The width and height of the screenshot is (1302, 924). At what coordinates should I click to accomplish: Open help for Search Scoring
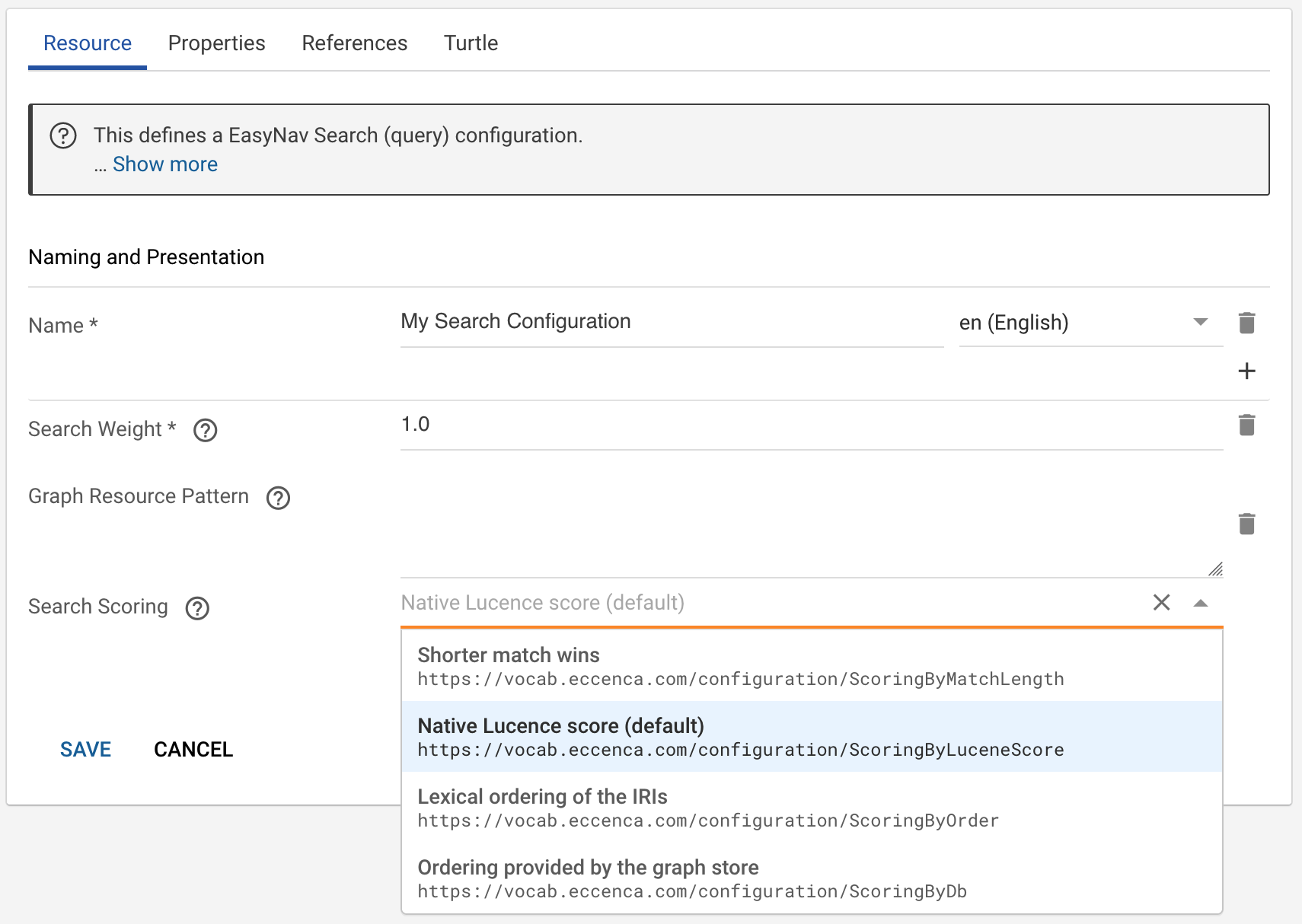pyautogui.click(x=197, y=608)
